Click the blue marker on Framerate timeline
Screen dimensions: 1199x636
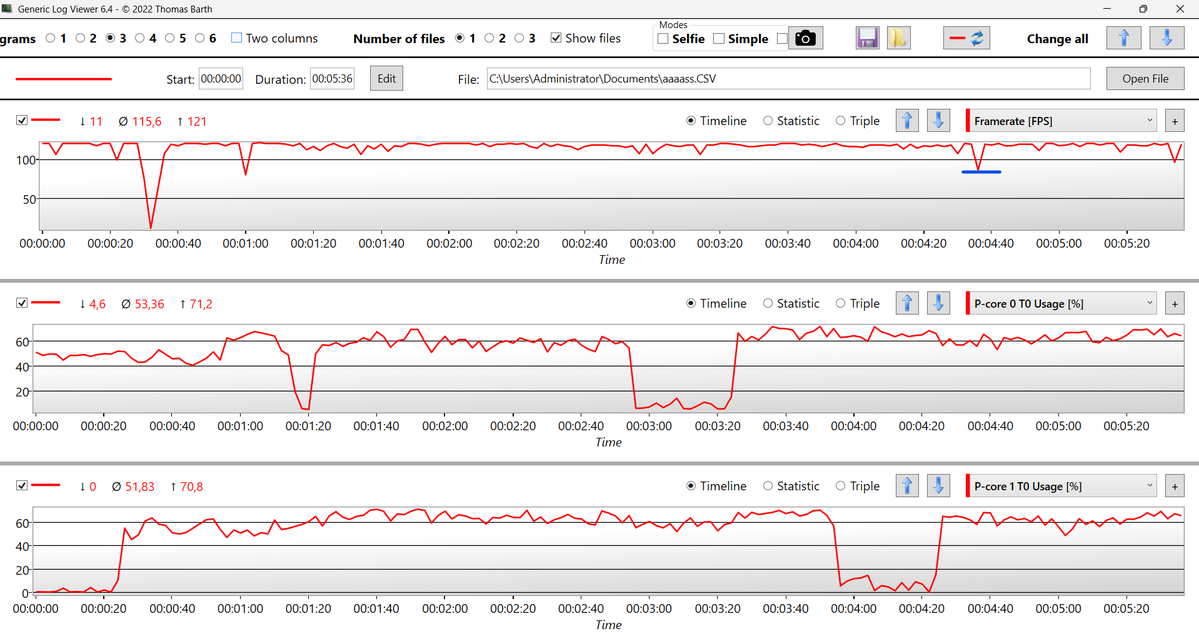tap(981, 172)
